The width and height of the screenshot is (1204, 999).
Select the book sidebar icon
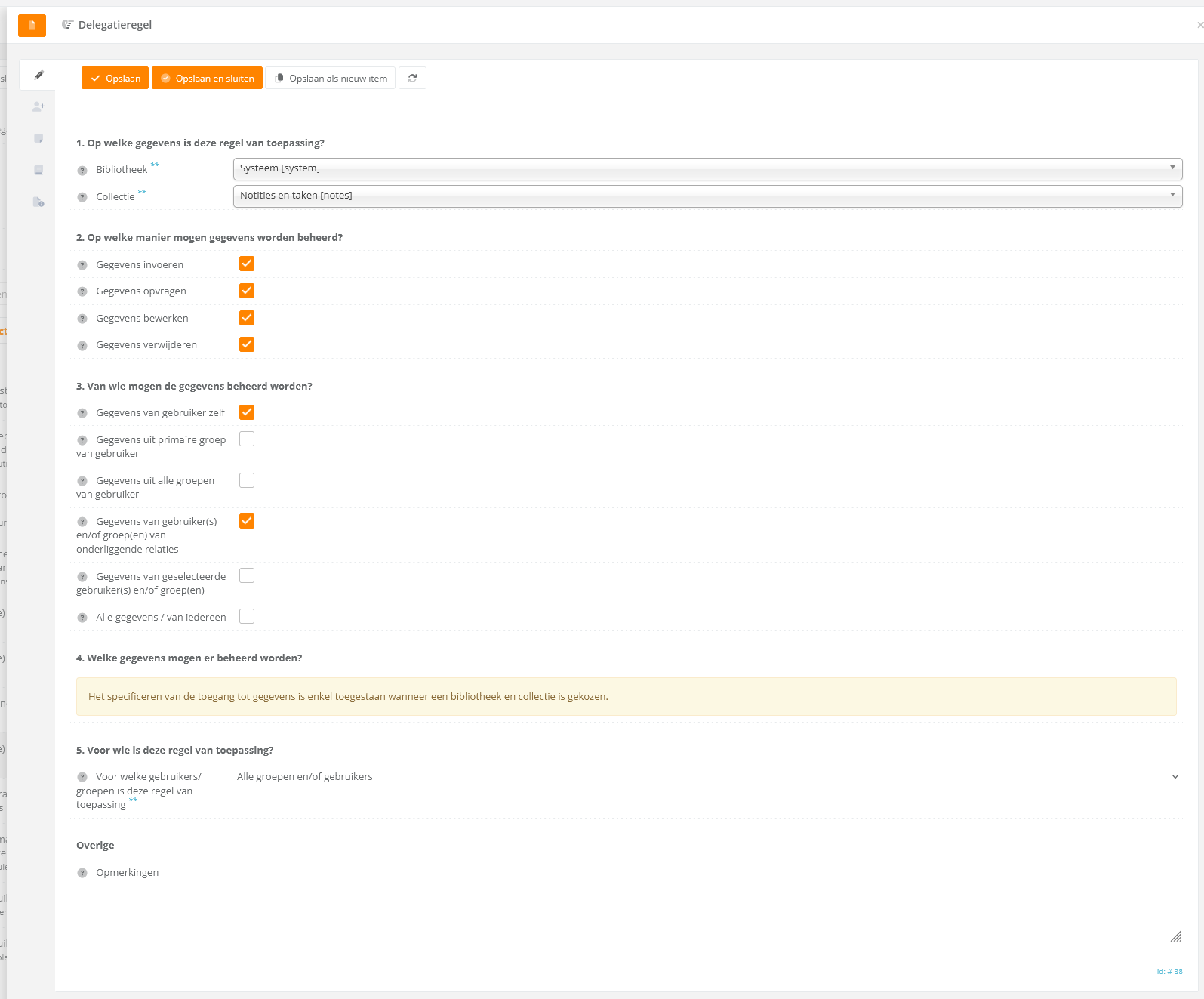[38, 171]
